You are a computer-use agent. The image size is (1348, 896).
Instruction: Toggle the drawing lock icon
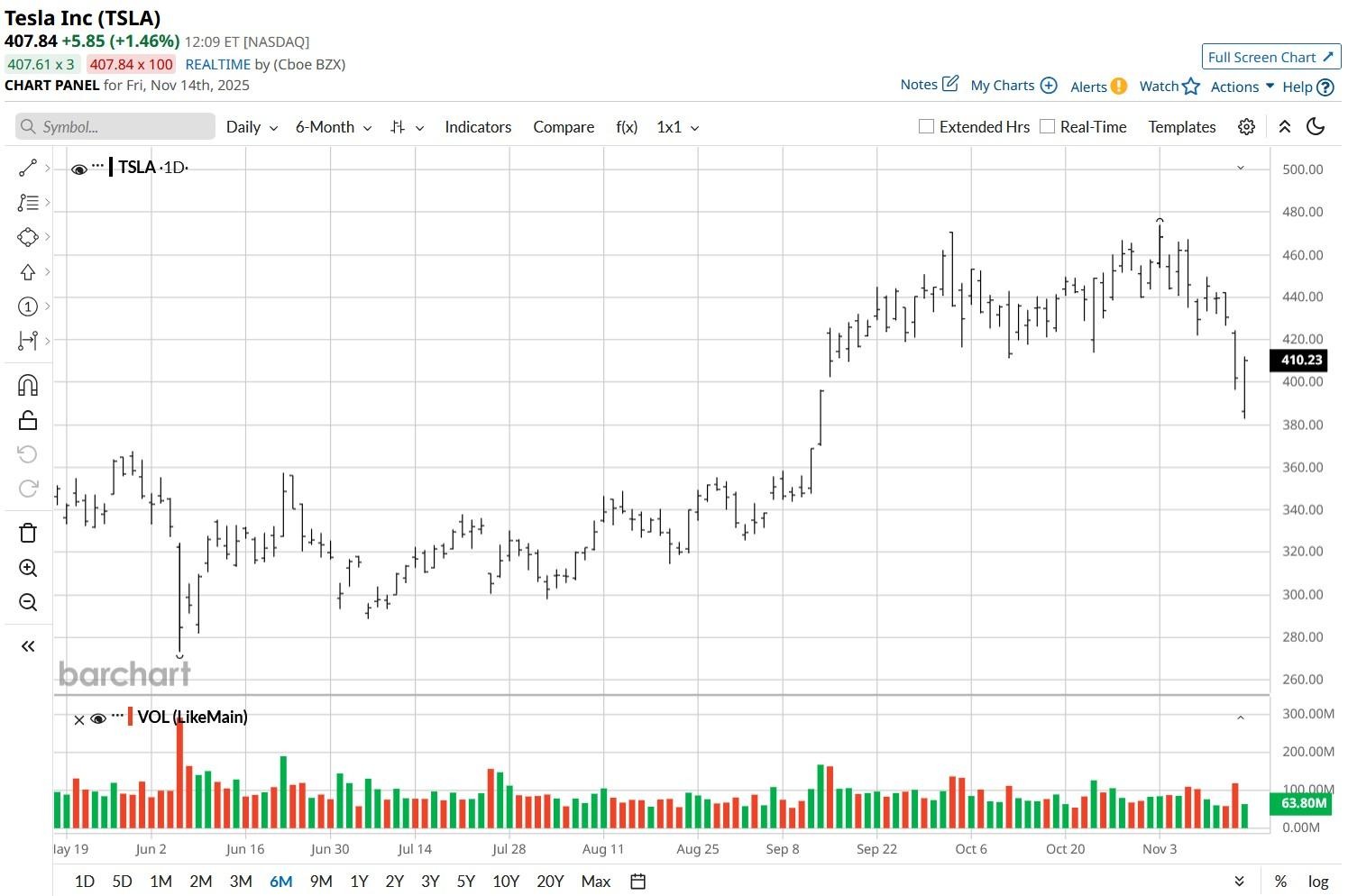point(28,420)
